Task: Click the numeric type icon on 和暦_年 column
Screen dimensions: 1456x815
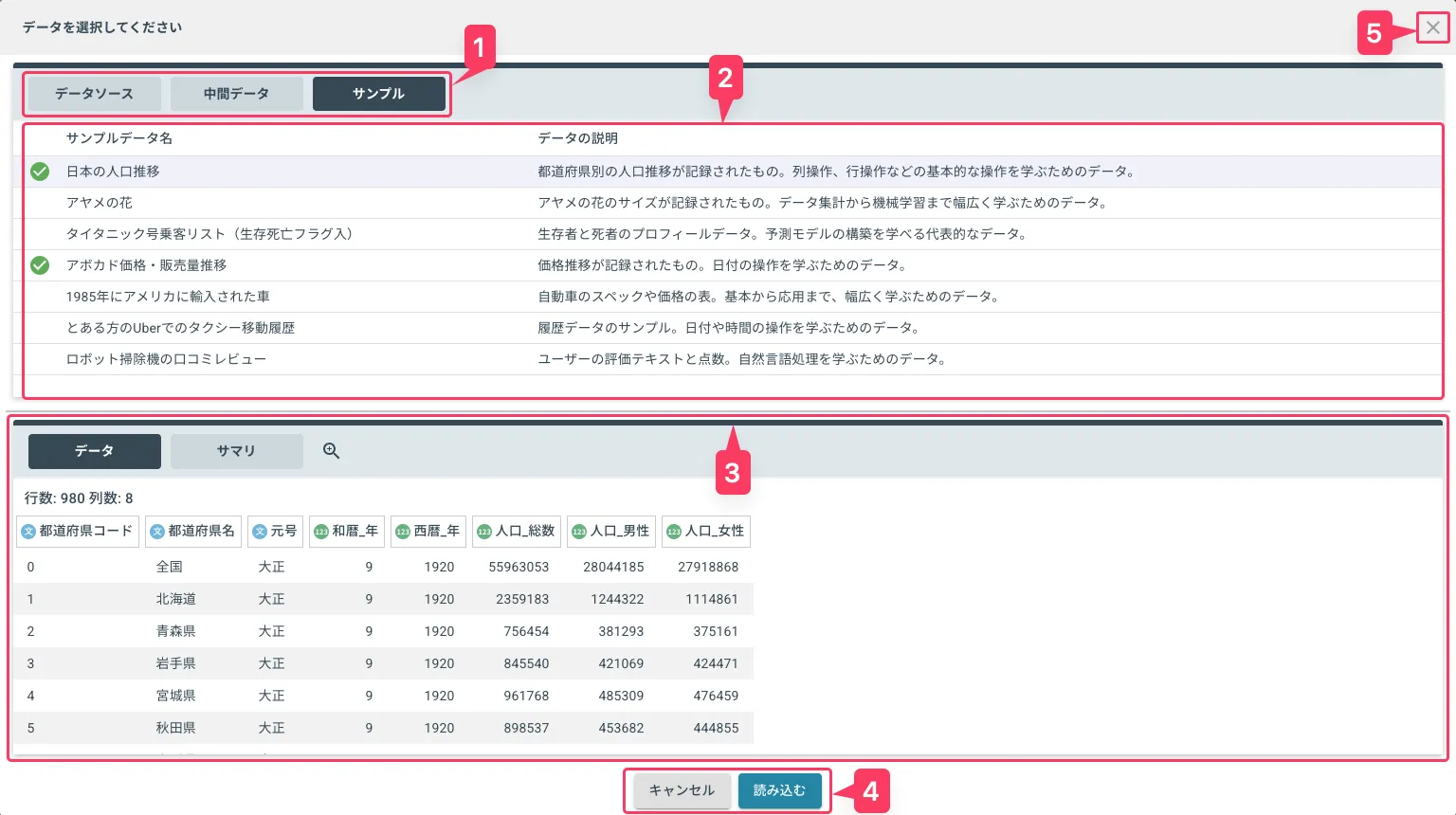Action: click(321, 532)
